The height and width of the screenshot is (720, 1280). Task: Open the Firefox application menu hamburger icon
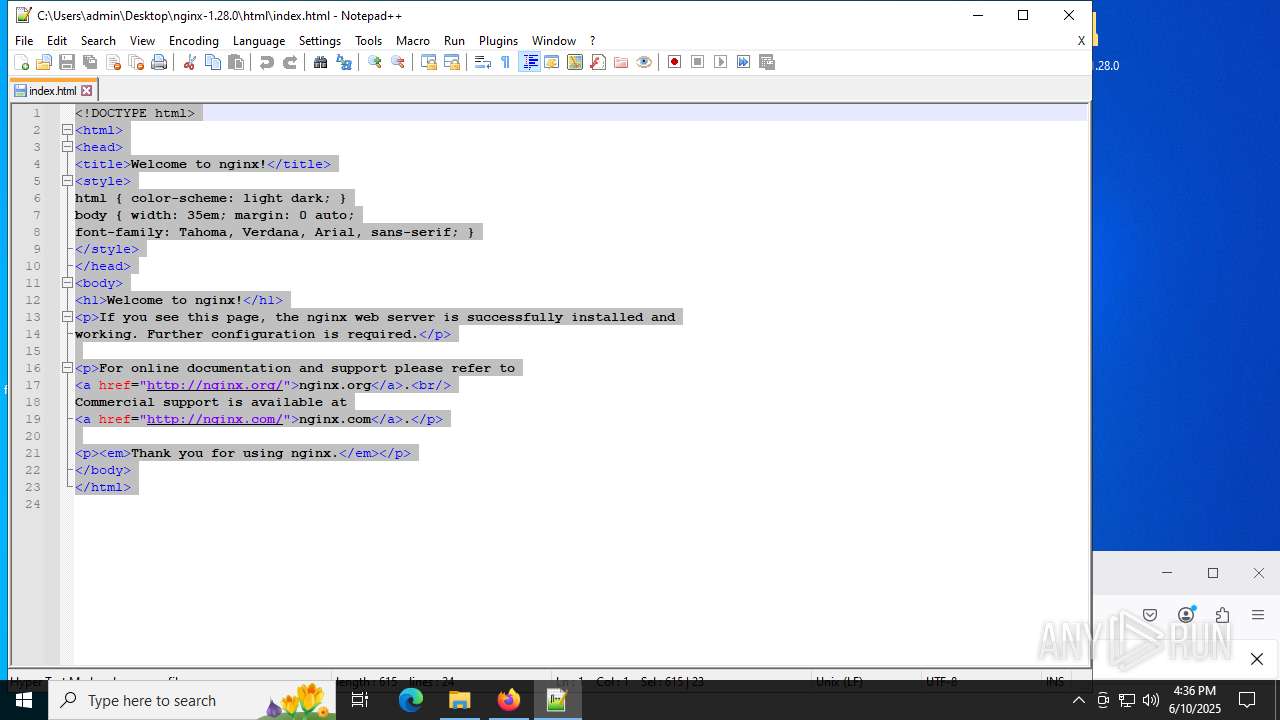(x=1258, y=615)
